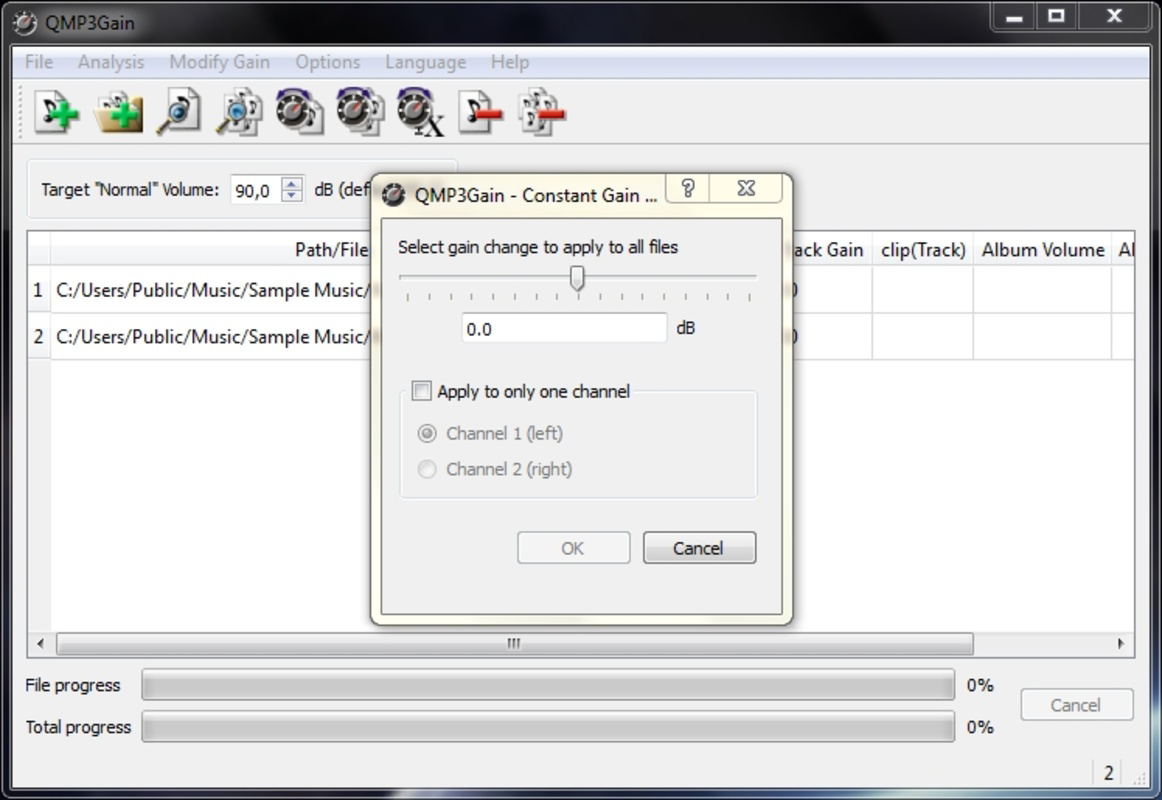1162x800 pixels.
Task: Open the Analysis menu
Action: (111, 62)
